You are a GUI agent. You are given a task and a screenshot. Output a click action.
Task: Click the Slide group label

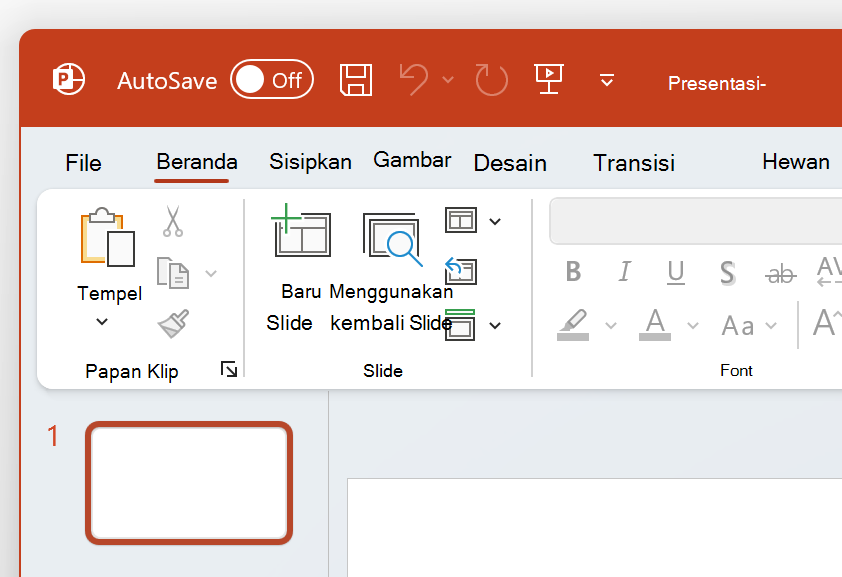click(382, 371)
